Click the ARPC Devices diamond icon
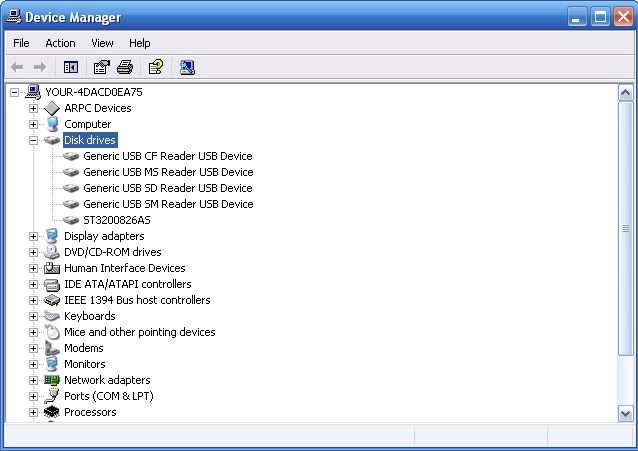638x451 pixels. click(x=52, y=108)
